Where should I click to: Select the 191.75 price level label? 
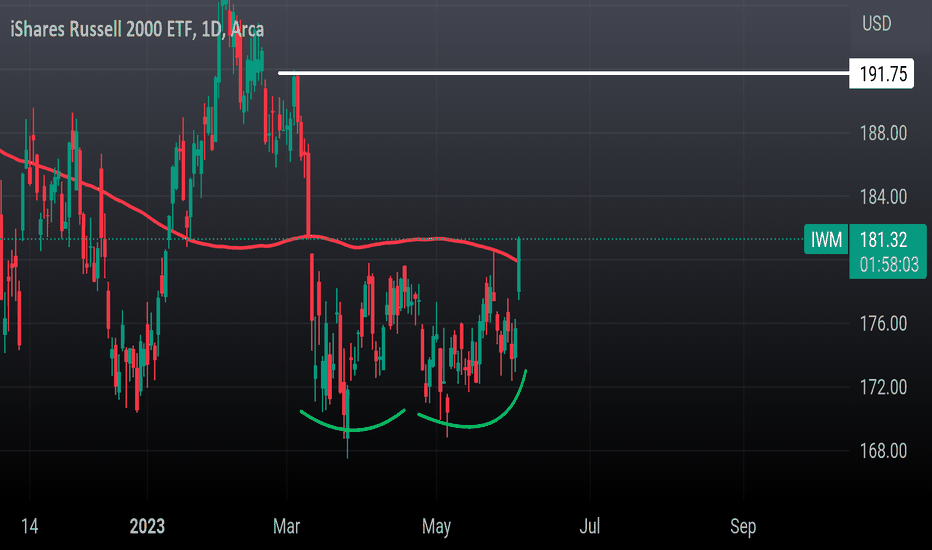(881, 74)
